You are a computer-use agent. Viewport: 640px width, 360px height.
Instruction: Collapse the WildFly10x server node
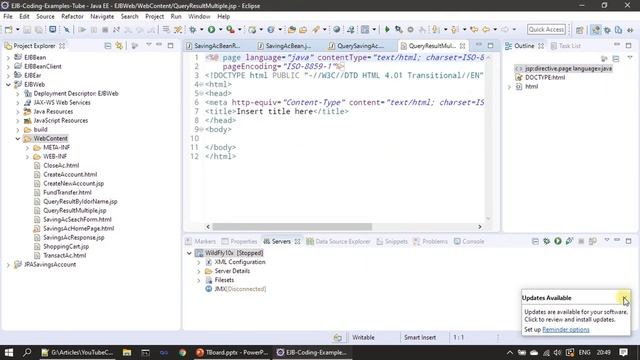[189, 253]
